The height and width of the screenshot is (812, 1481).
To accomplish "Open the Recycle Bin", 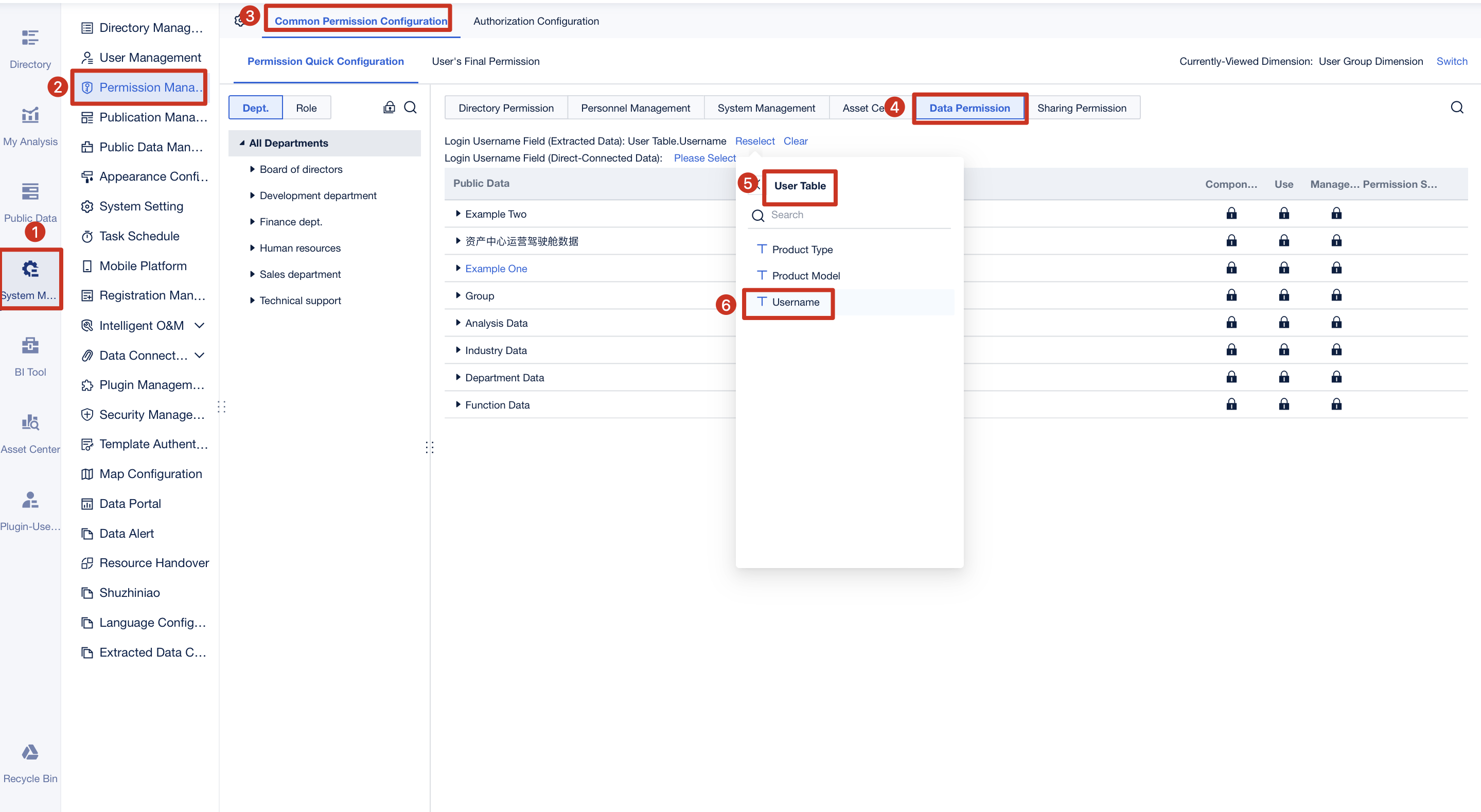I will click(30, 764).
